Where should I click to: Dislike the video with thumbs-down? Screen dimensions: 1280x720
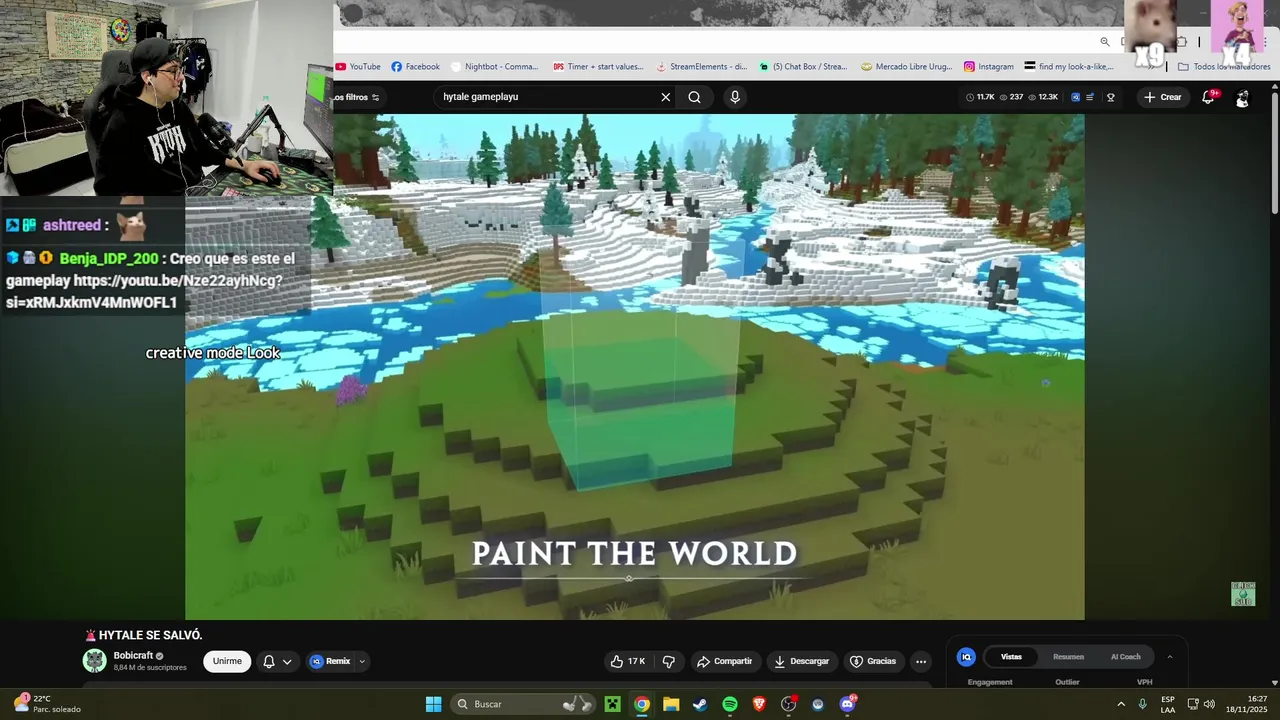coord(669,661)
